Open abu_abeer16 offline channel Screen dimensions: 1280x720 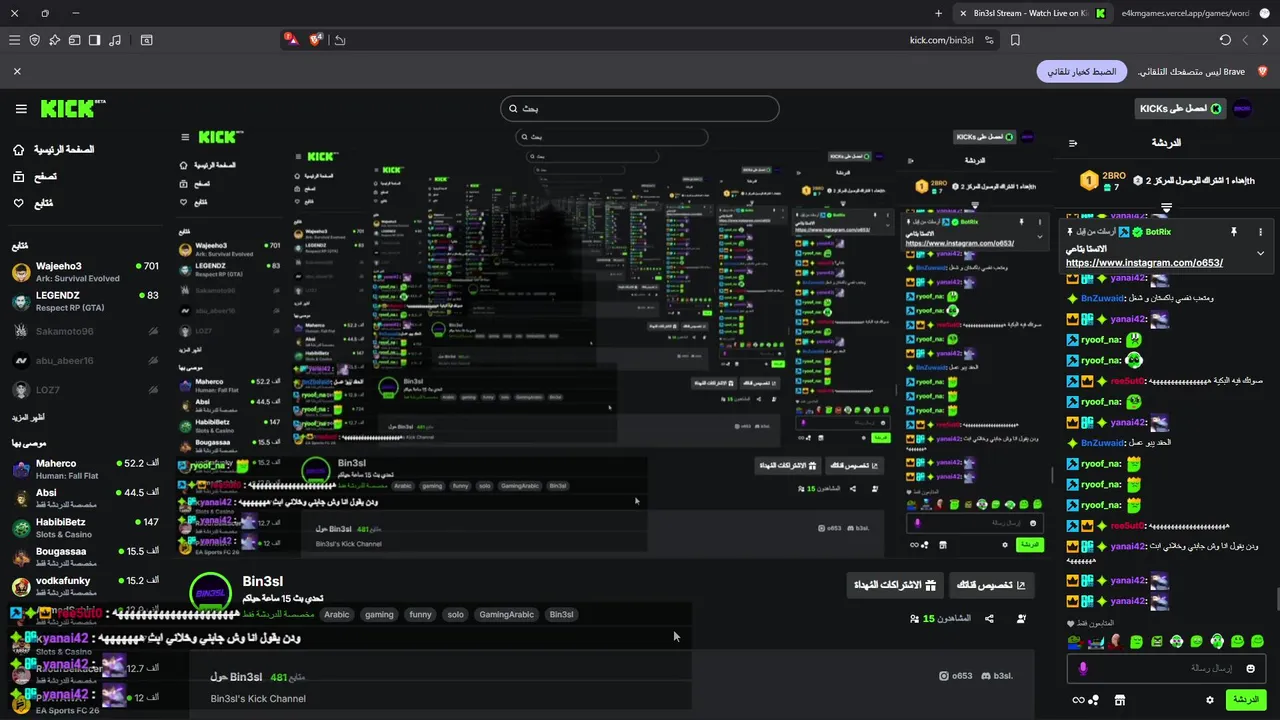click(x=85, y=360)
